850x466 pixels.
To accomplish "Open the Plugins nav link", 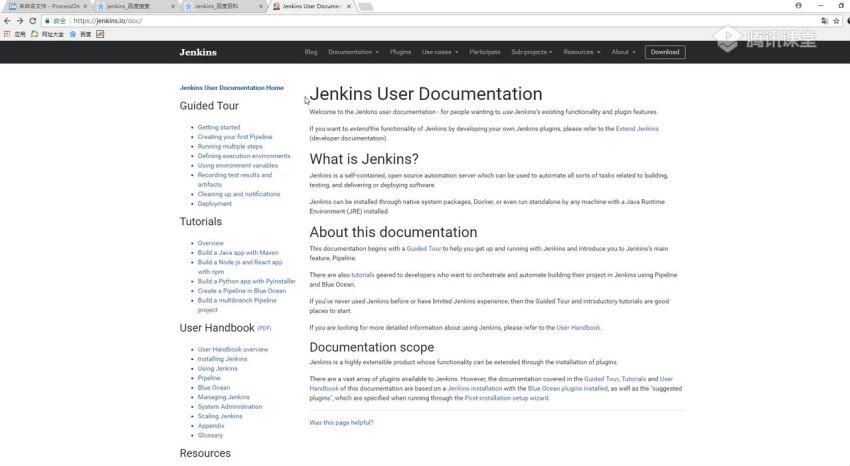I will [400, 52].
